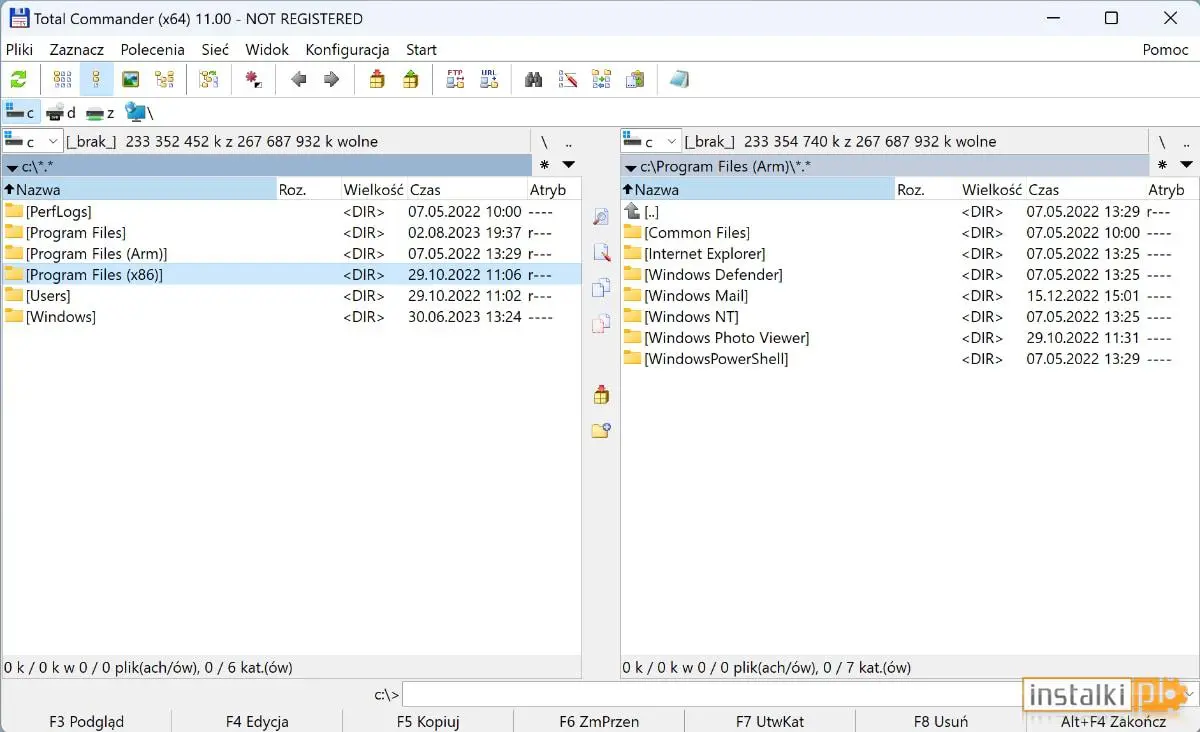This screenshot has width=1200, height=732.
Task: Click the Notepad icon in toolbar
Action: point(680,80)
